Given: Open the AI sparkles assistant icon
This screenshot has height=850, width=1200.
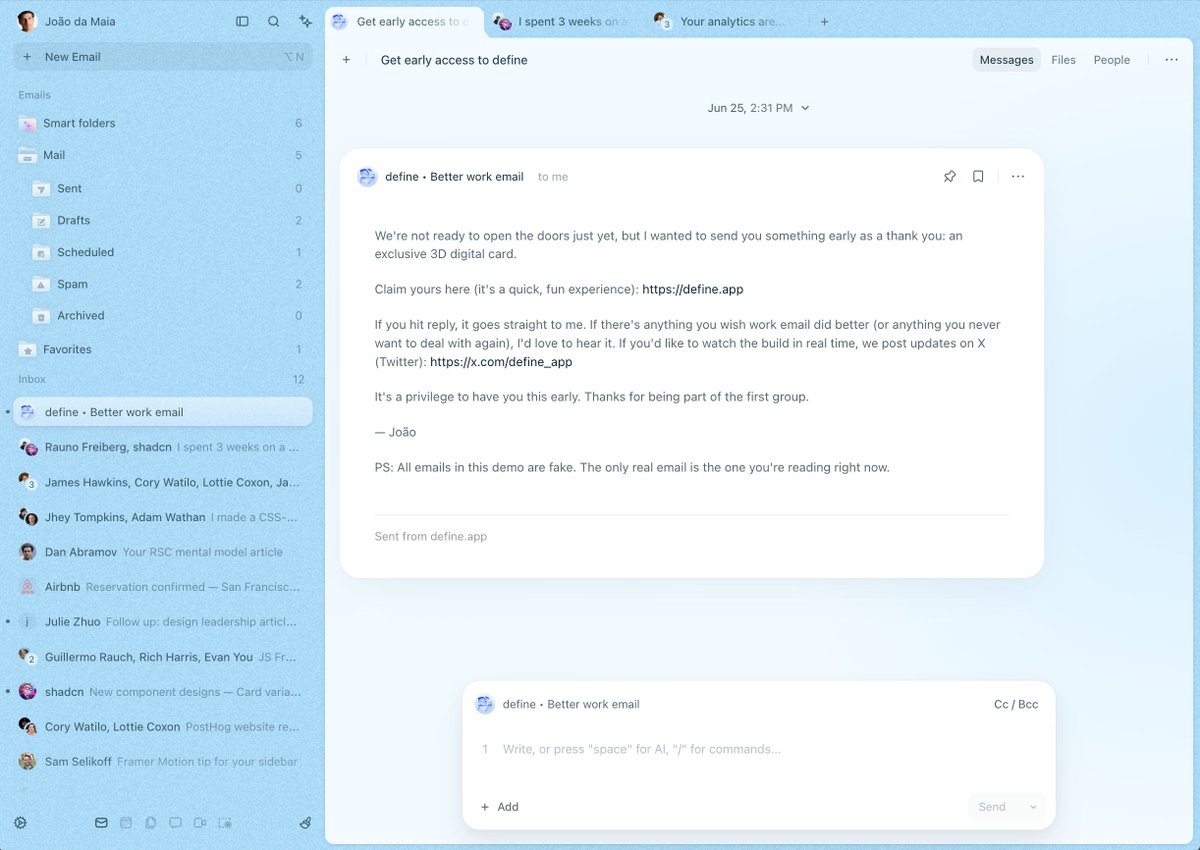Looking at the screenshot, I should point(306,21).
